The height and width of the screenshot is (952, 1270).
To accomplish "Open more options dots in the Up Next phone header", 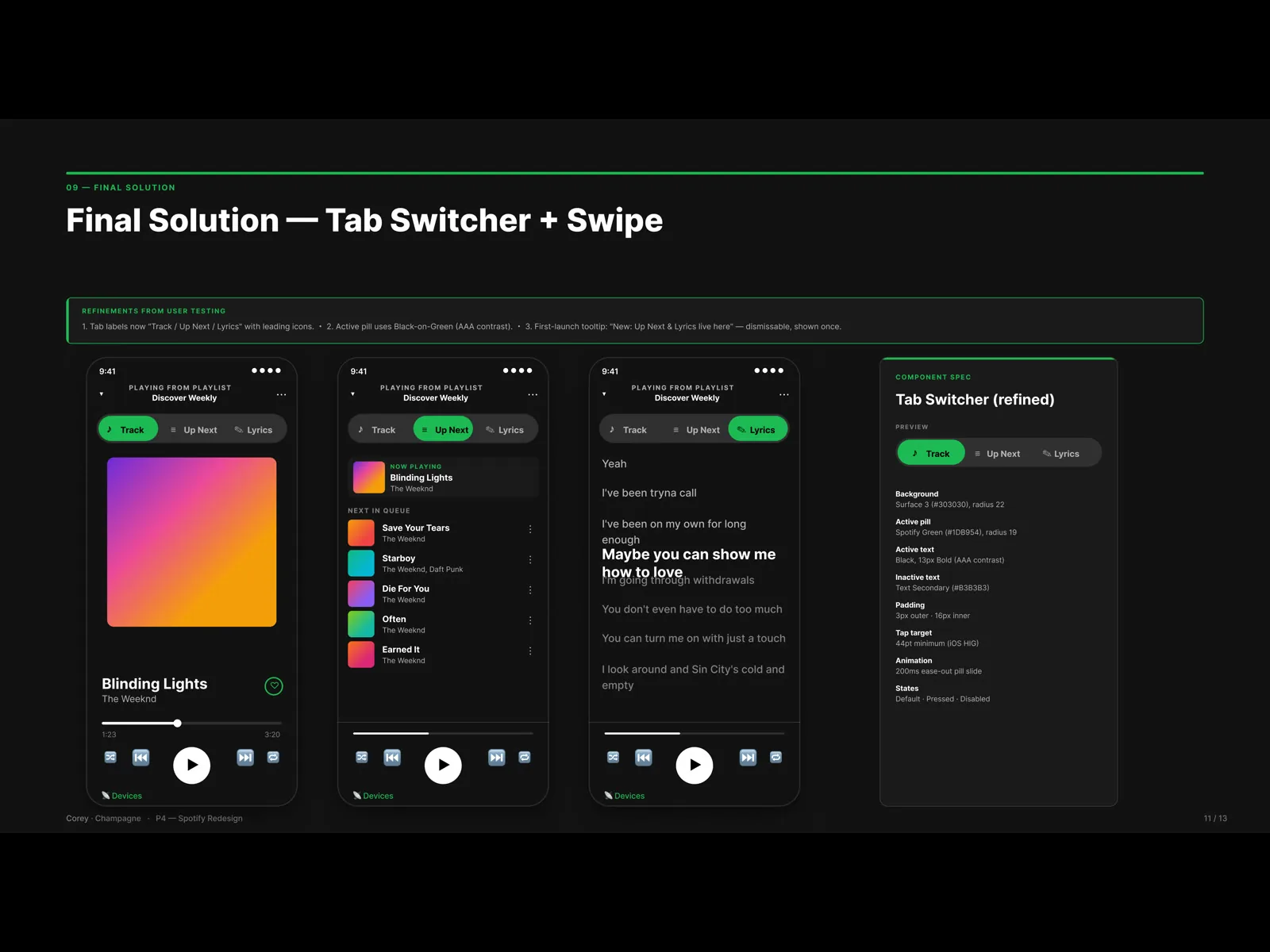I will [x=533, y=394].
